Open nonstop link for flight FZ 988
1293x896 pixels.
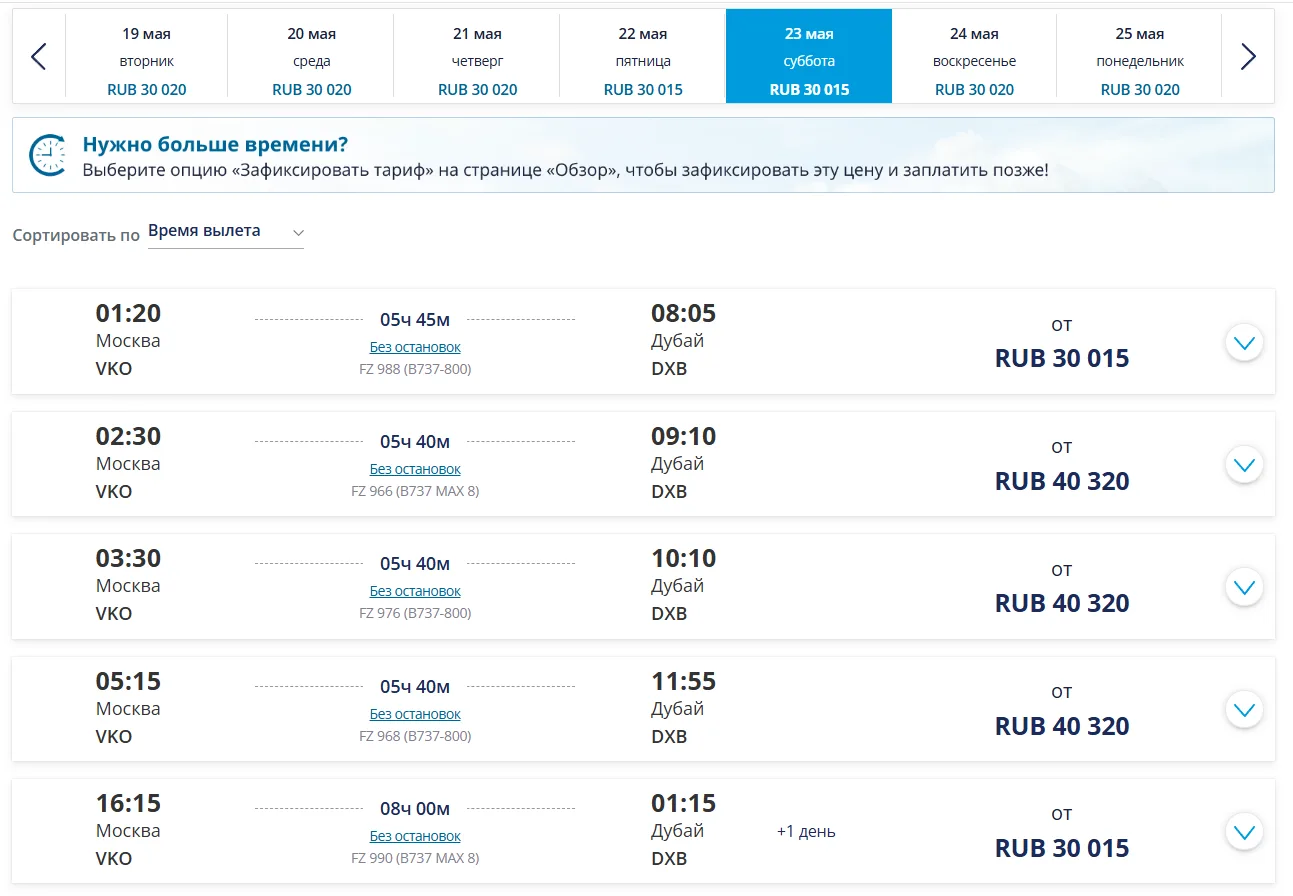[x=415, y=347]
